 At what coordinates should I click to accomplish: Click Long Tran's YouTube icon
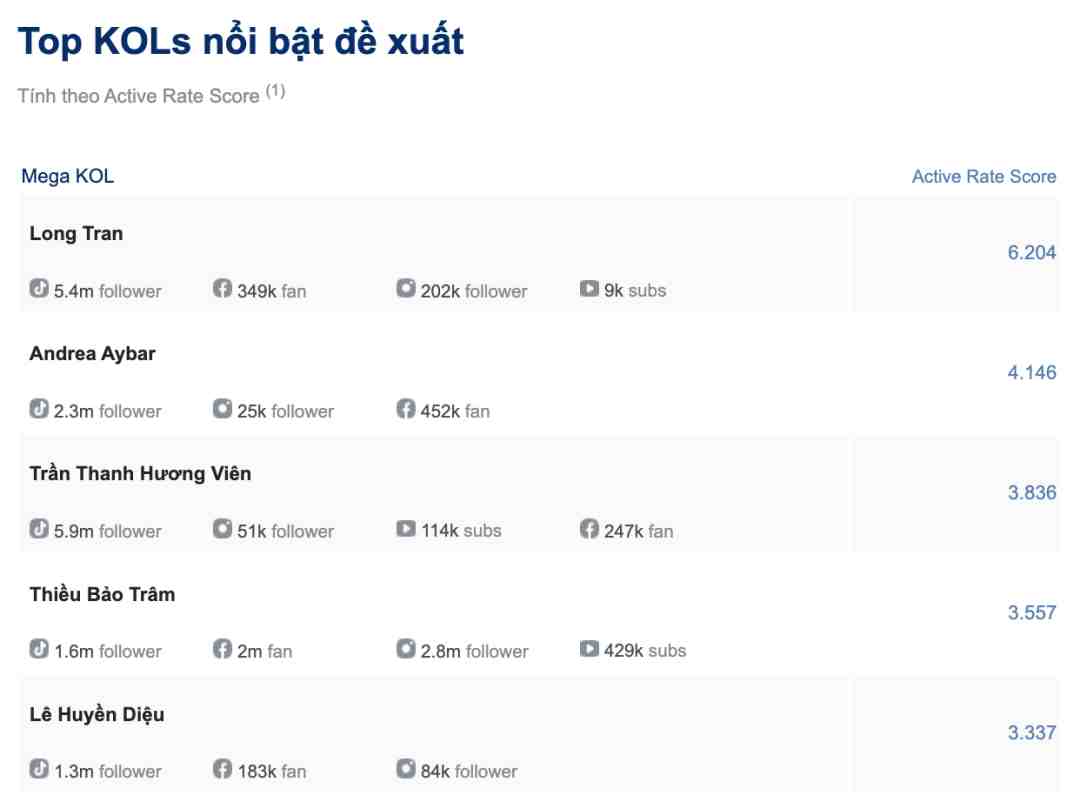[x=589, y=288]
